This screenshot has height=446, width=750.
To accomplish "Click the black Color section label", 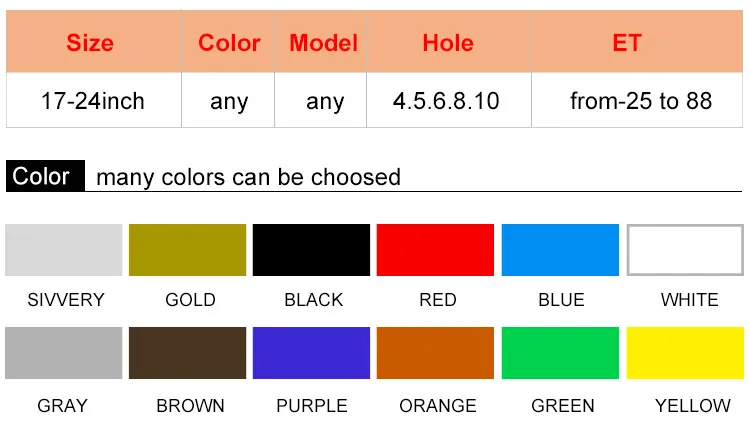I will (45, 176).
